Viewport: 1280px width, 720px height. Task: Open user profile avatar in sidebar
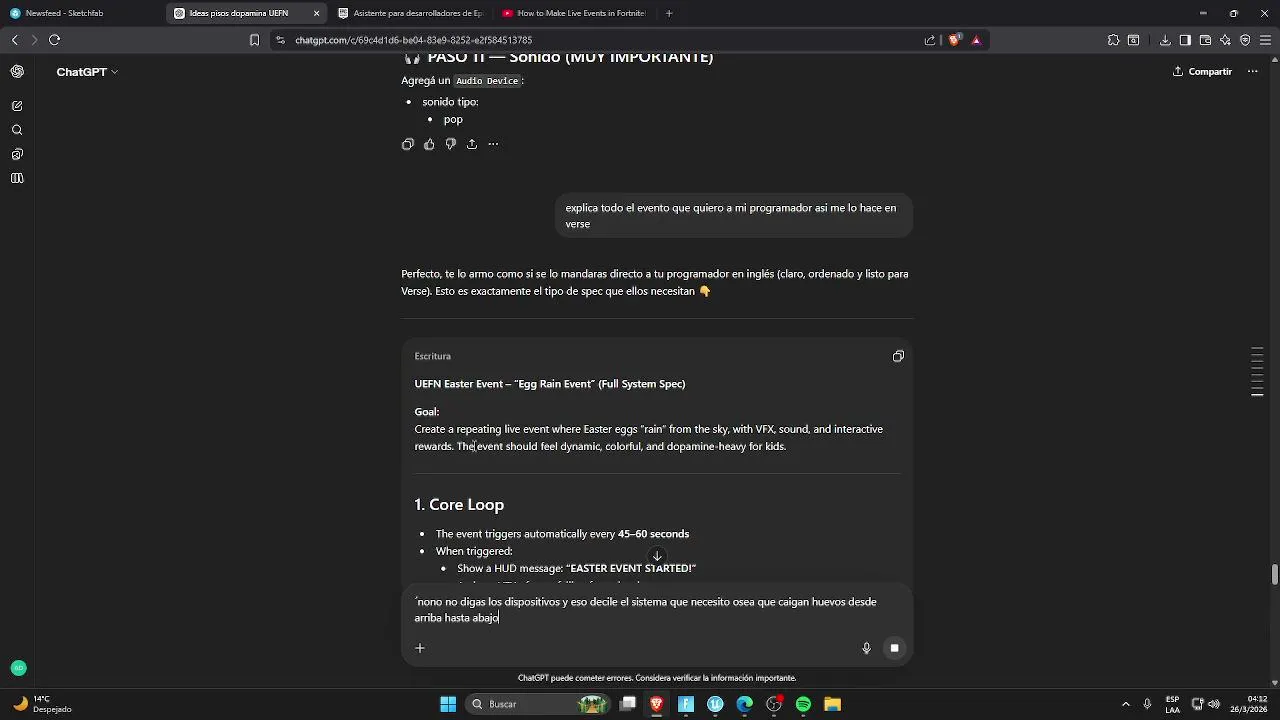click(18, 668)
